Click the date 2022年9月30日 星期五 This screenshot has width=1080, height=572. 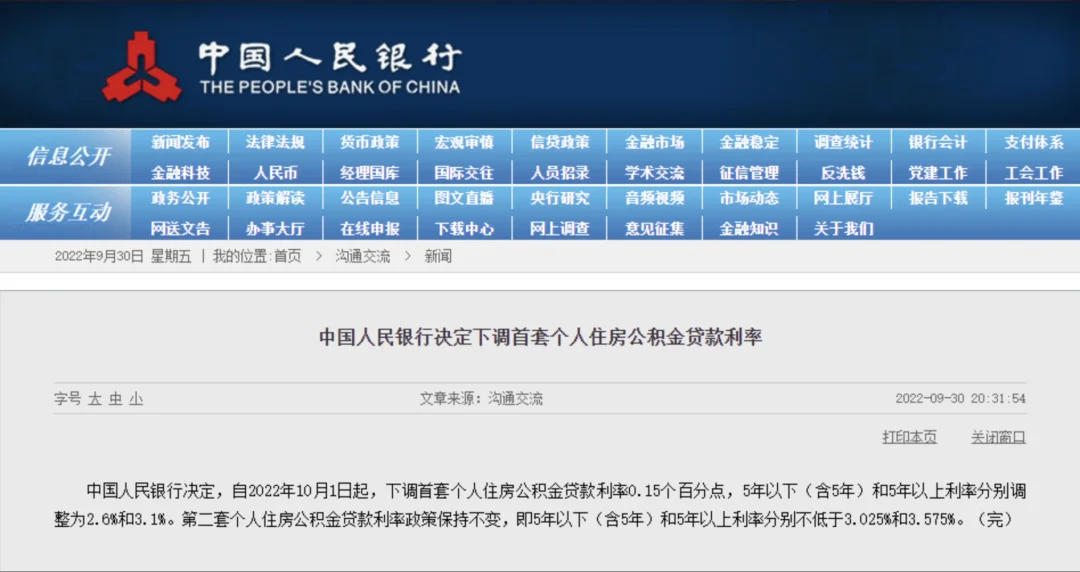pos(123,257)
